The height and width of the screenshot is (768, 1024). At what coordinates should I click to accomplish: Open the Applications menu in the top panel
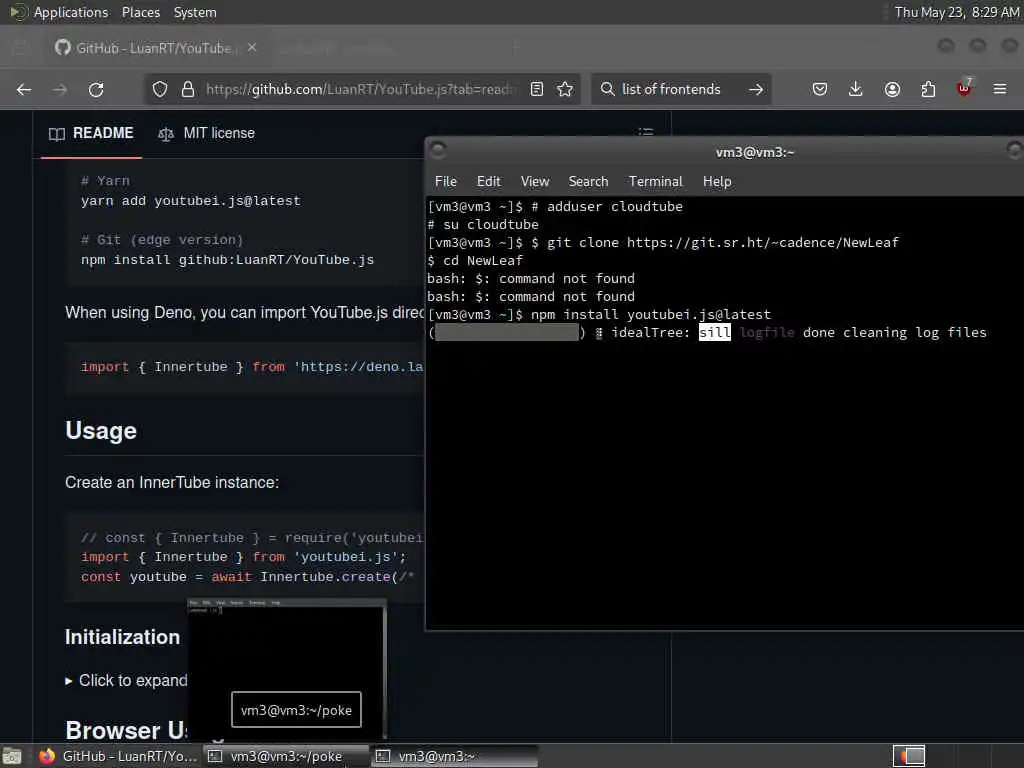point(71,12)
